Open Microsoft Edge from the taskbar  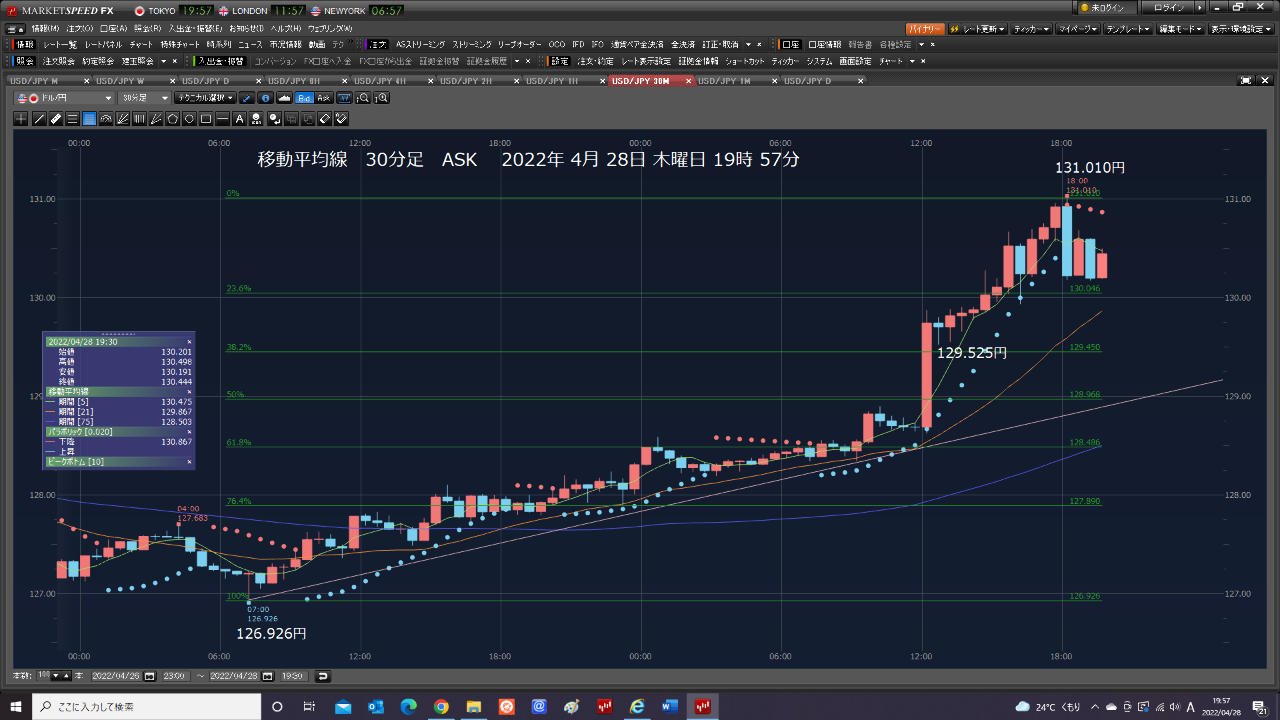pyautogui.click(x=408, y=707)
